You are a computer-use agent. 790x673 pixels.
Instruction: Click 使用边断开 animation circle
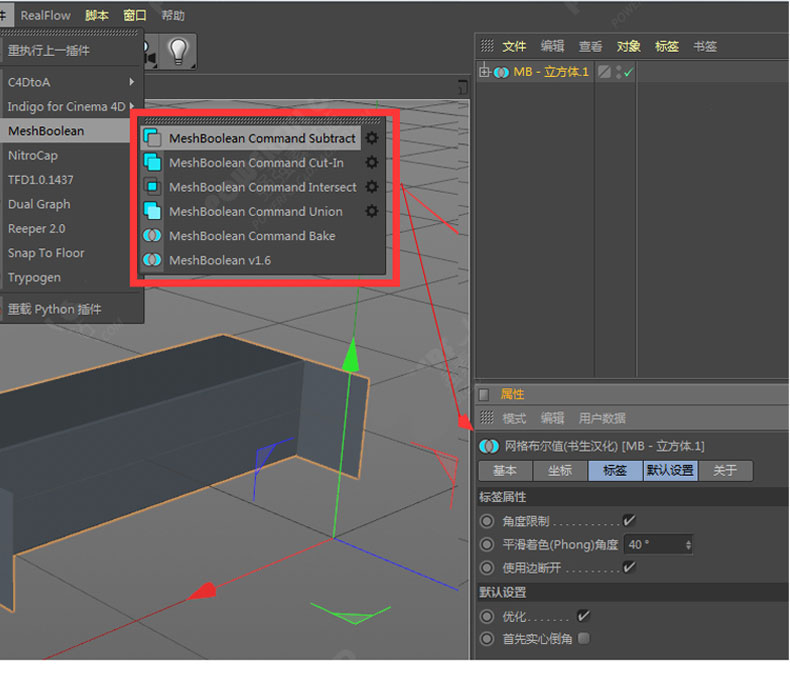(487, 568)
